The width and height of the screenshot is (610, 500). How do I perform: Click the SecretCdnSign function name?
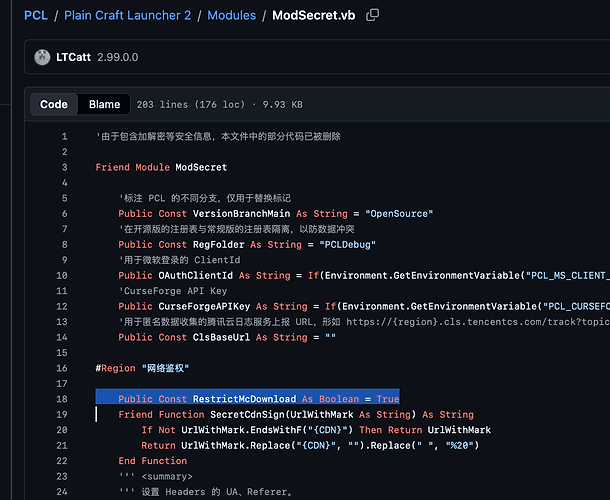(x=247, y=415)
